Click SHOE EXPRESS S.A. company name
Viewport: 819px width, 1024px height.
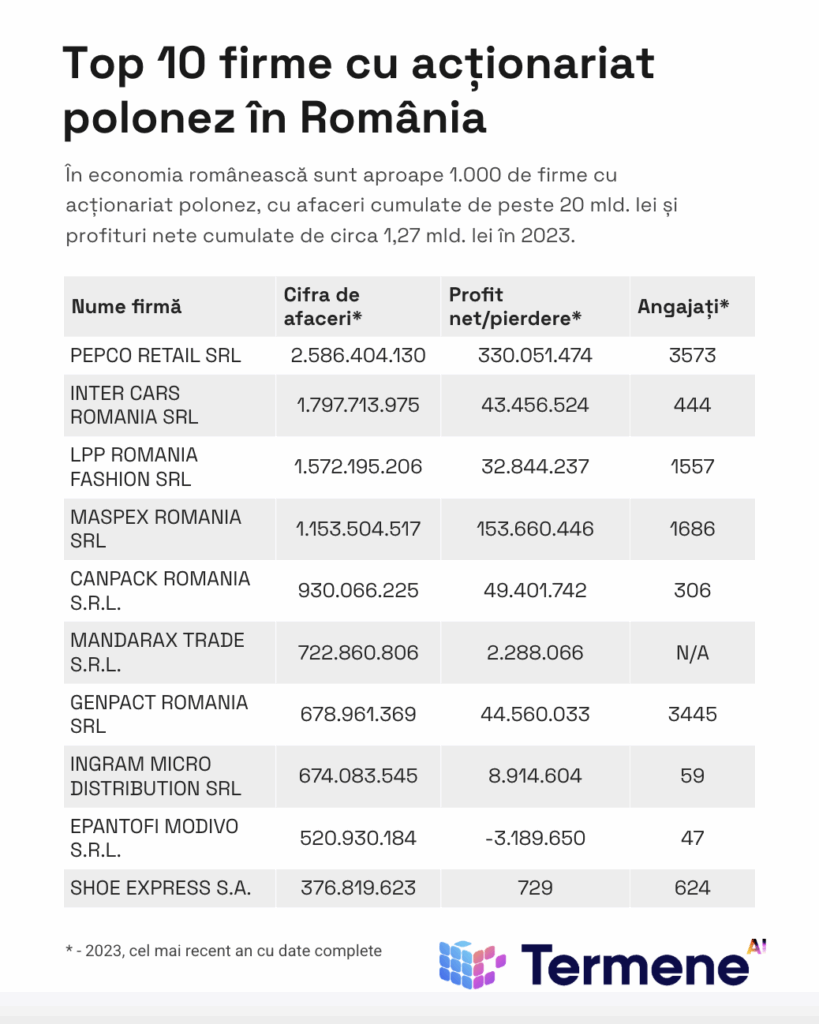[160, 887]
